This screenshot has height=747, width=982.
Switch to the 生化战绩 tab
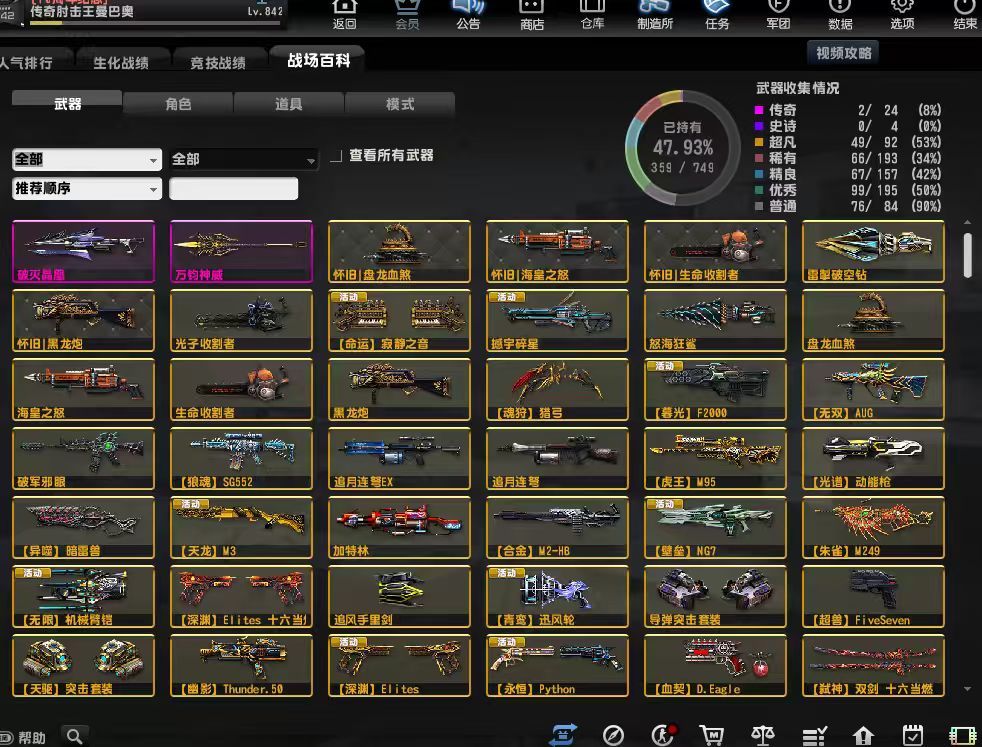[x=121, y=62]
